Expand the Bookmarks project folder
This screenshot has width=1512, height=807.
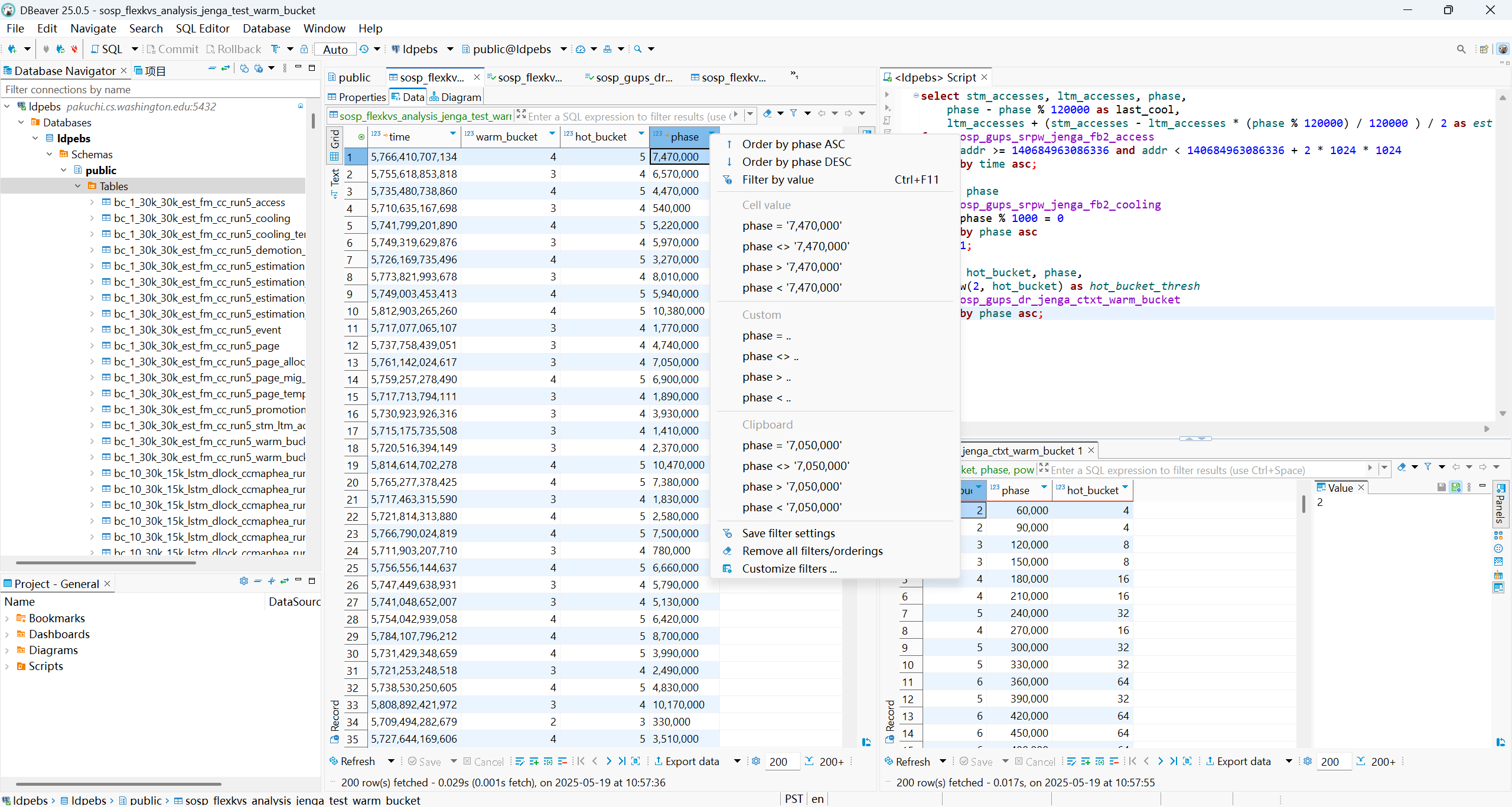click(7, 619)
